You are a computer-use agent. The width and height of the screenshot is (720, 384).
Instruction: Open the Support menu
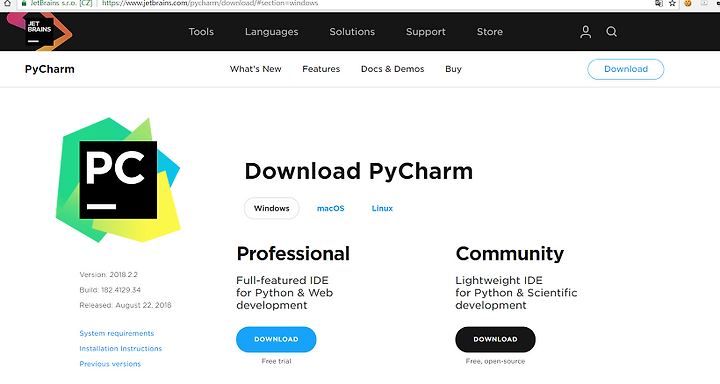click(x=426, y=32)
